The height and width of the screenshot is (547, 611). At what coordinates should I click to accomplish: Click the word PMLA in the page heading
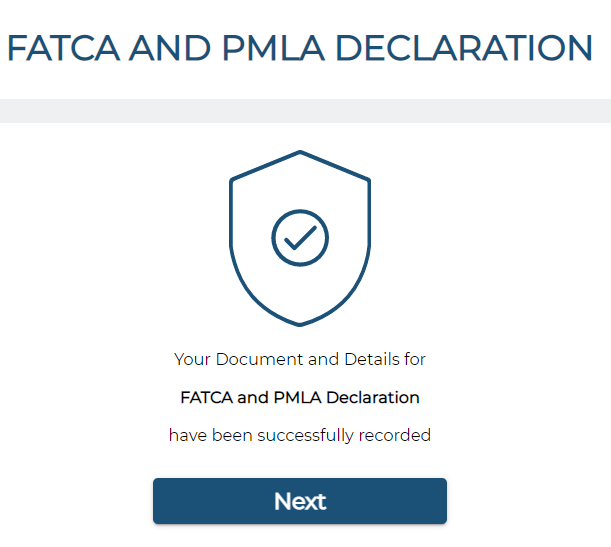click(274, 48)
